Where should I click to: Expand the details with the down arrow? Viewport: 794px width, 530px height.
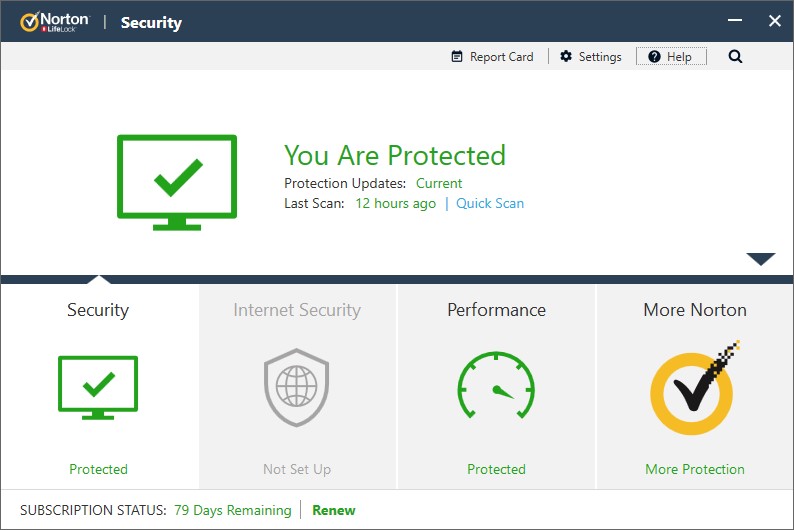pos(761,259)
